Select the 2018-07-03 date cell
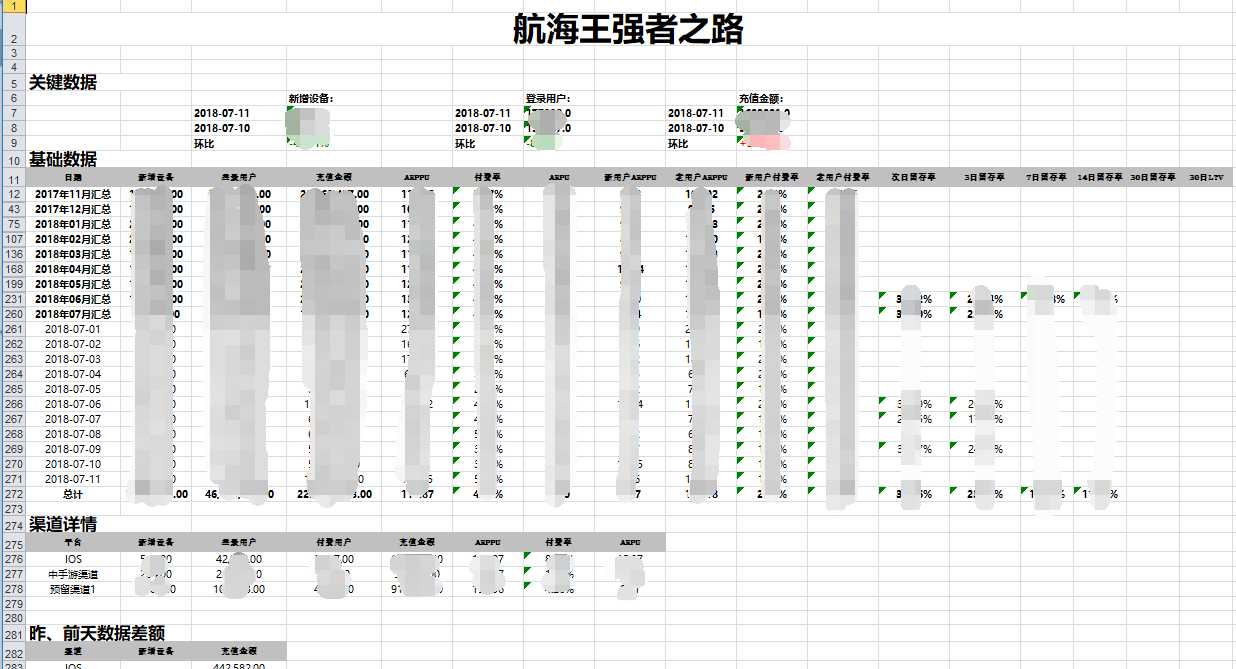1236x669 pixels. (73, 359)
